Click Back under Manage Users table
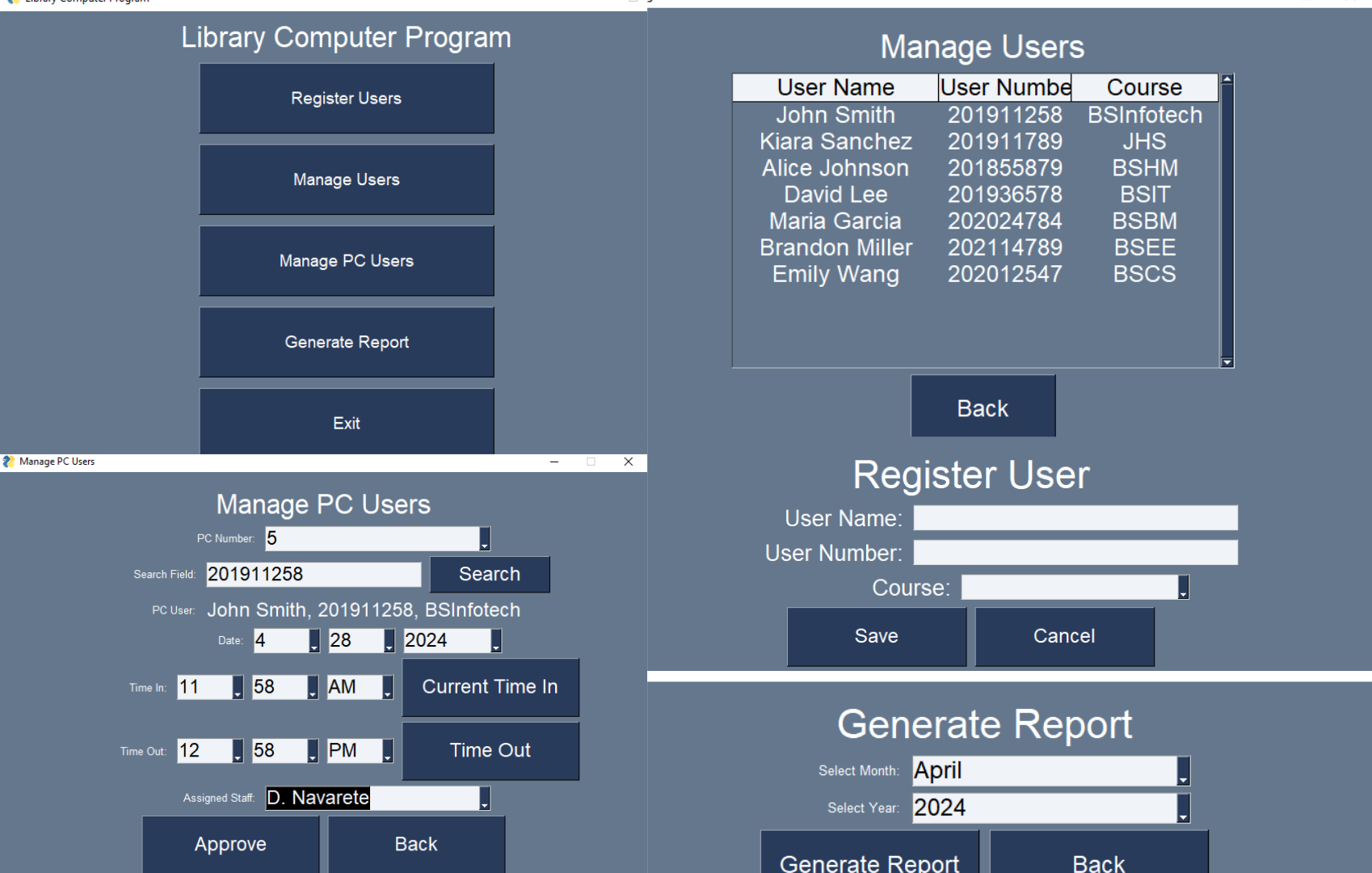This screenshot has height=873, width=1372. point(983,407)
